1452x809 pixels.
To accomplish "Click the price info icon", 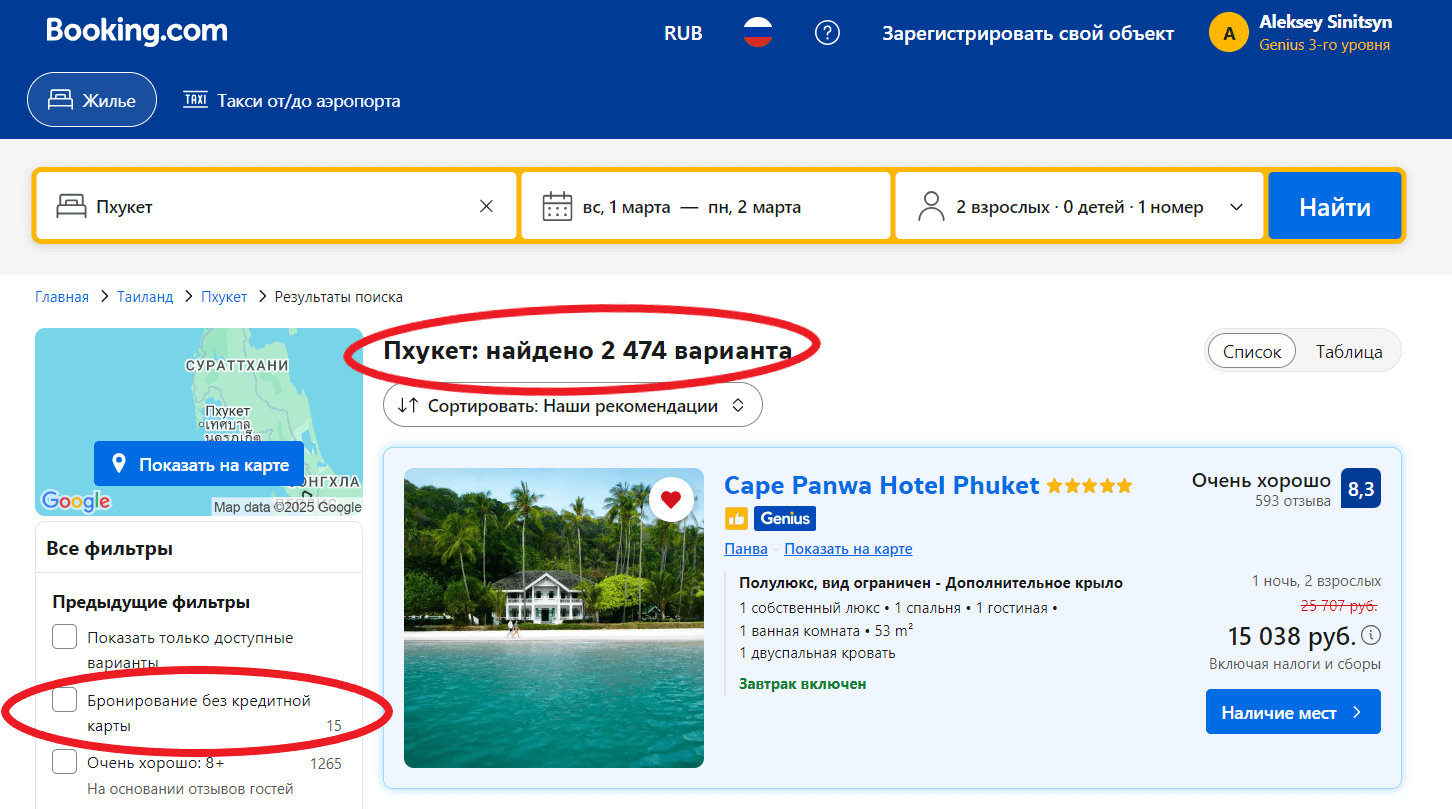I will (1371, 635).
